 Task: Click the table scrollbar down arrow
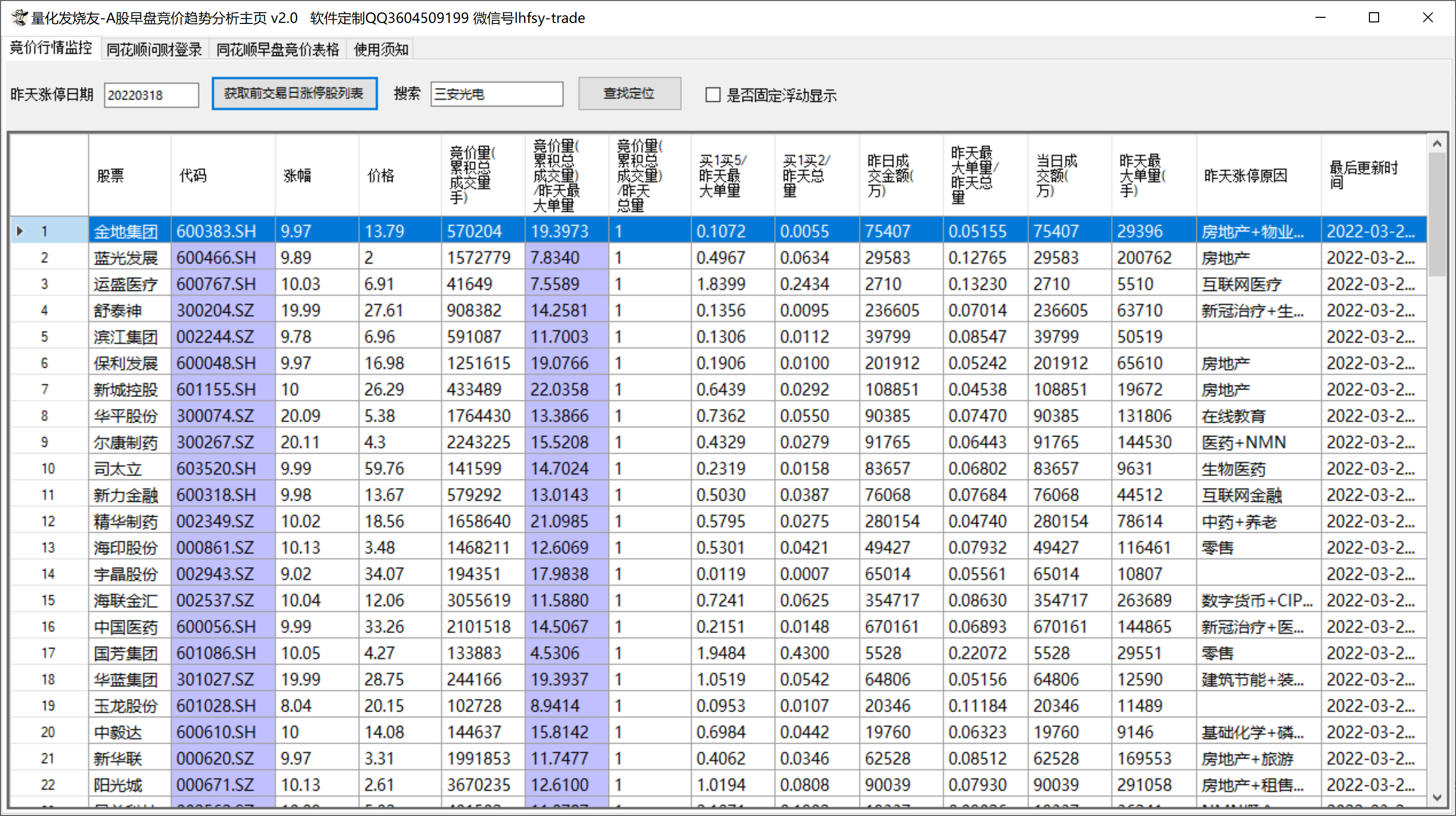[x=1437, y=797]
